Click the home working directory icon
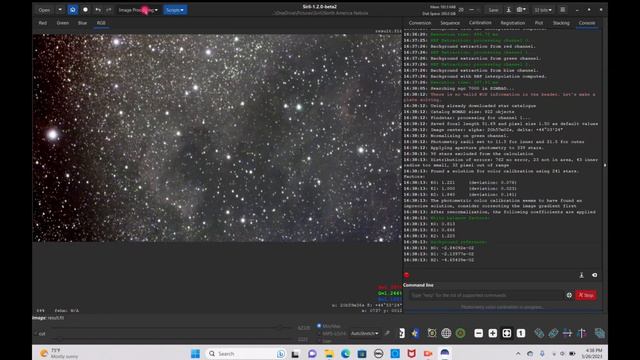 (73, 10)
